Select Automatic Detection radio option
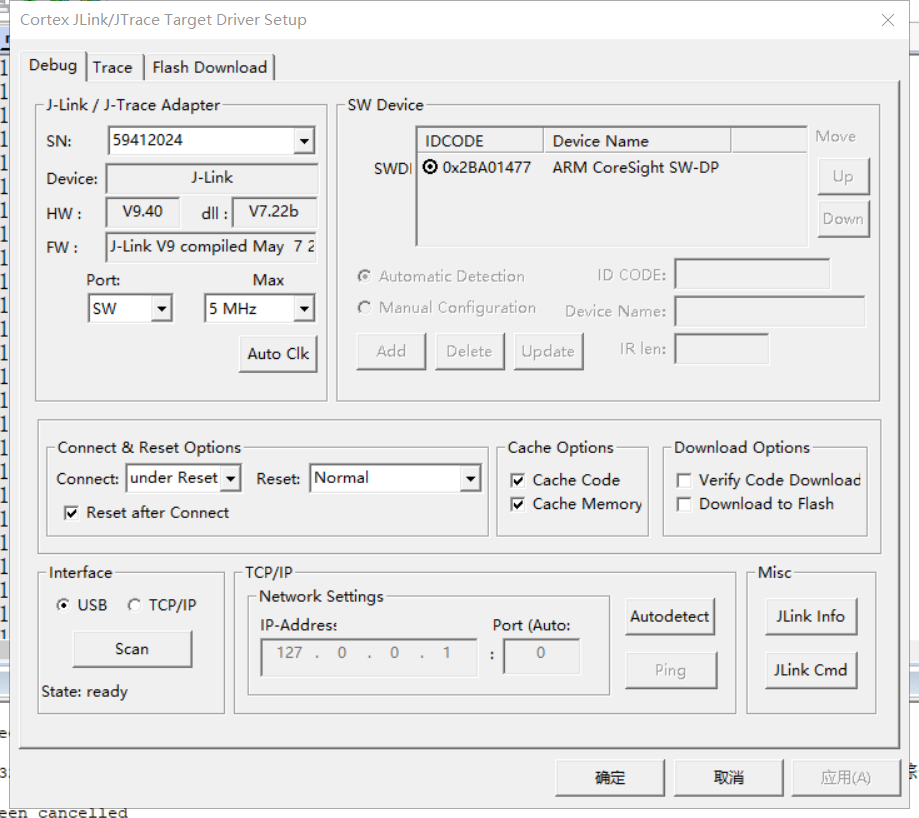919x818 pixels. click(x=365, y=276)
